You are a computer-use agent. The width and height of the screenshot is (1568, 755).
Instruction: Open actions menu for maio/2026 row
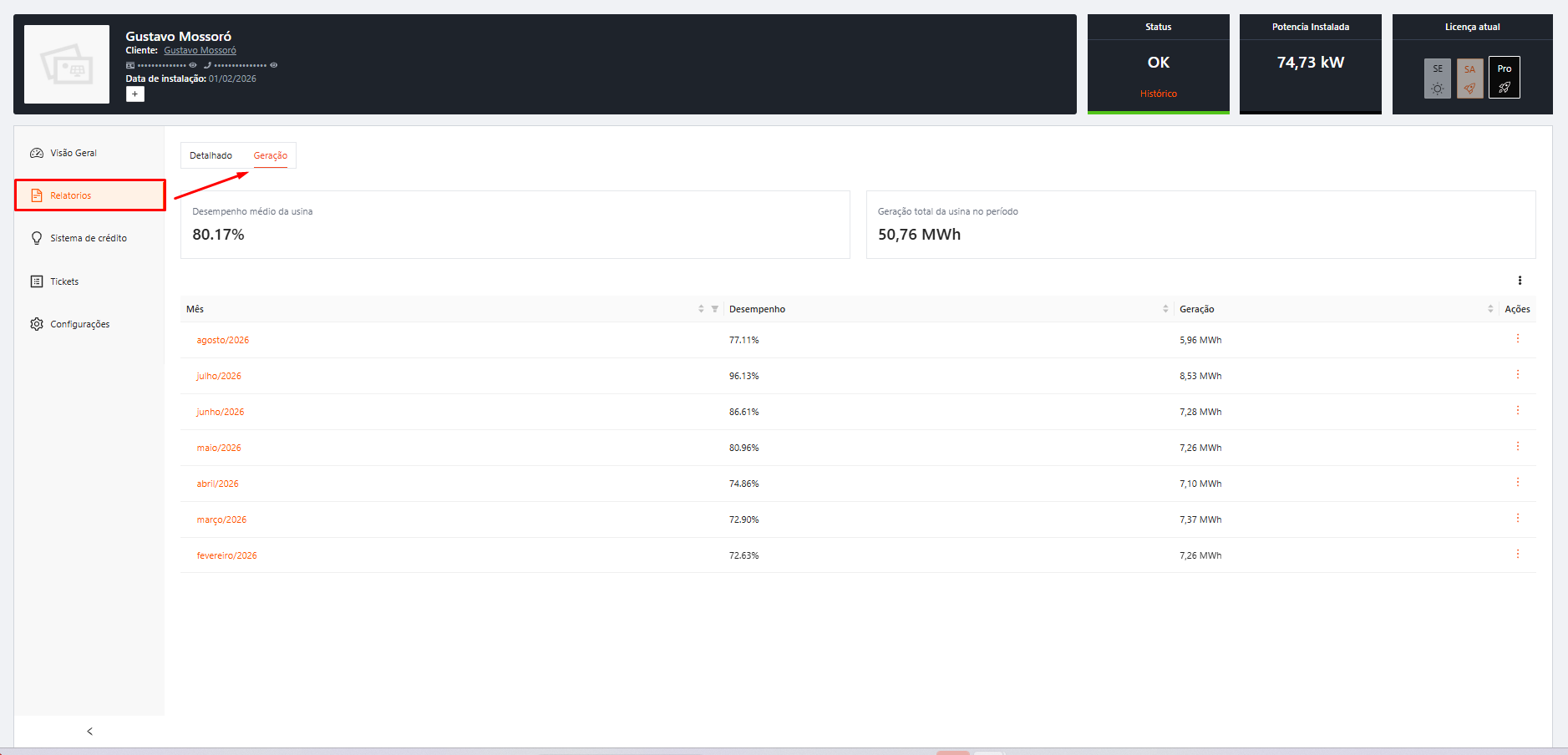(1518, 447)
